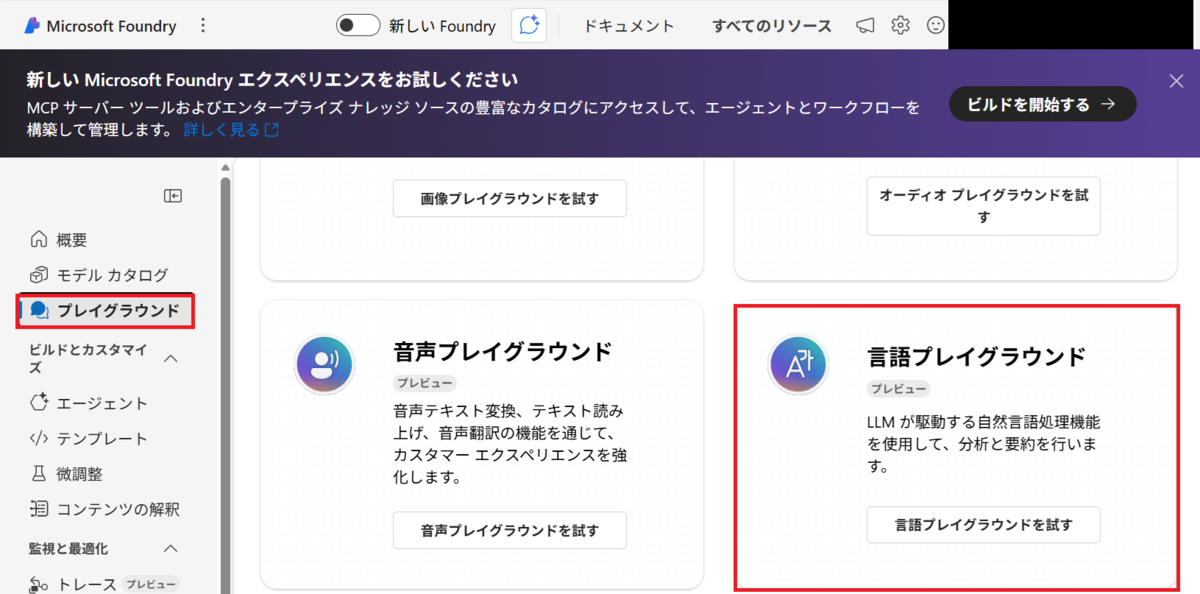
Task: Open the chat sparkle icon in header
Action: tap(529, 25)
